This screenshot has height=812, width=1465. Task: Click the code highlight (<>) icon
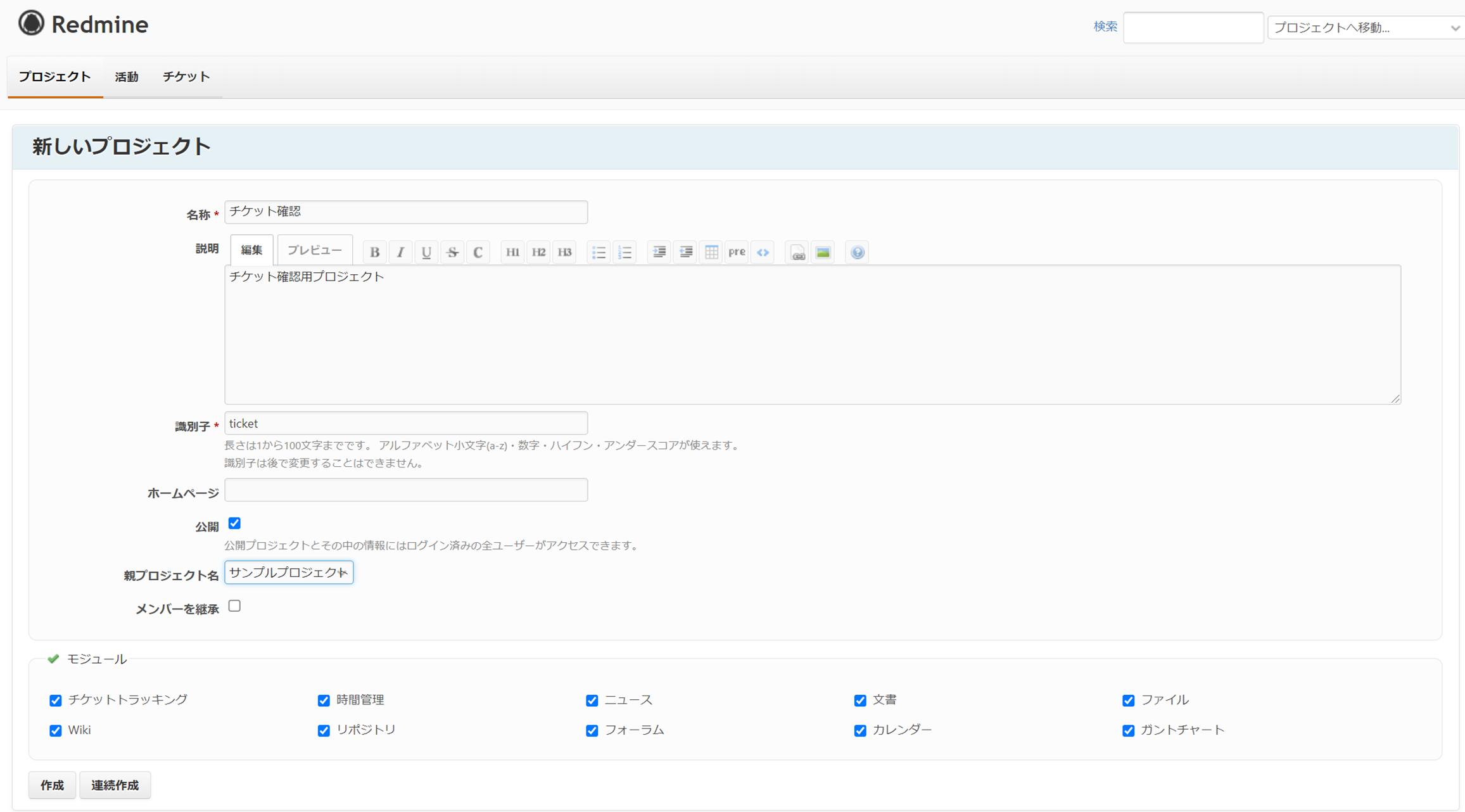click(x=763, y=252)
